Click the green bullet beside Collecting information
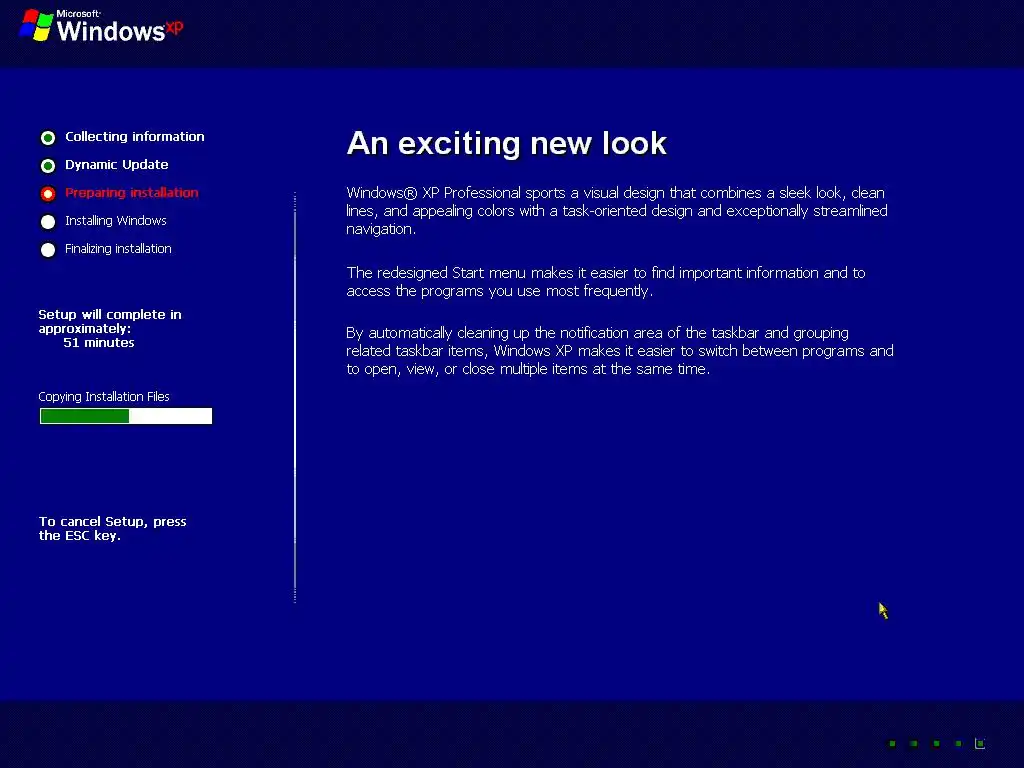This screenshot has height=768, width=1024. [x=48, y=138]
